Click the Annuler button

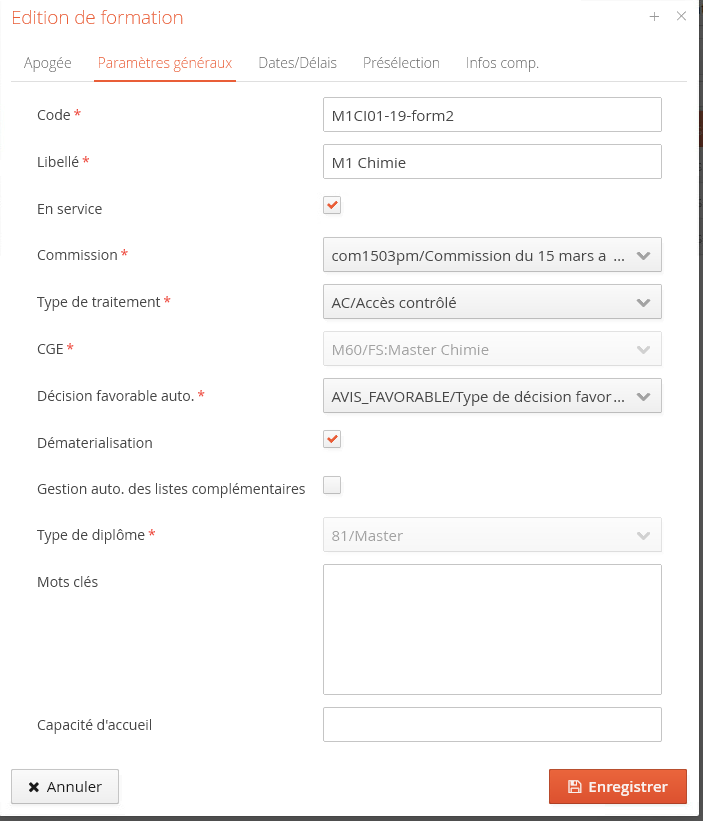tap(65, 787)
